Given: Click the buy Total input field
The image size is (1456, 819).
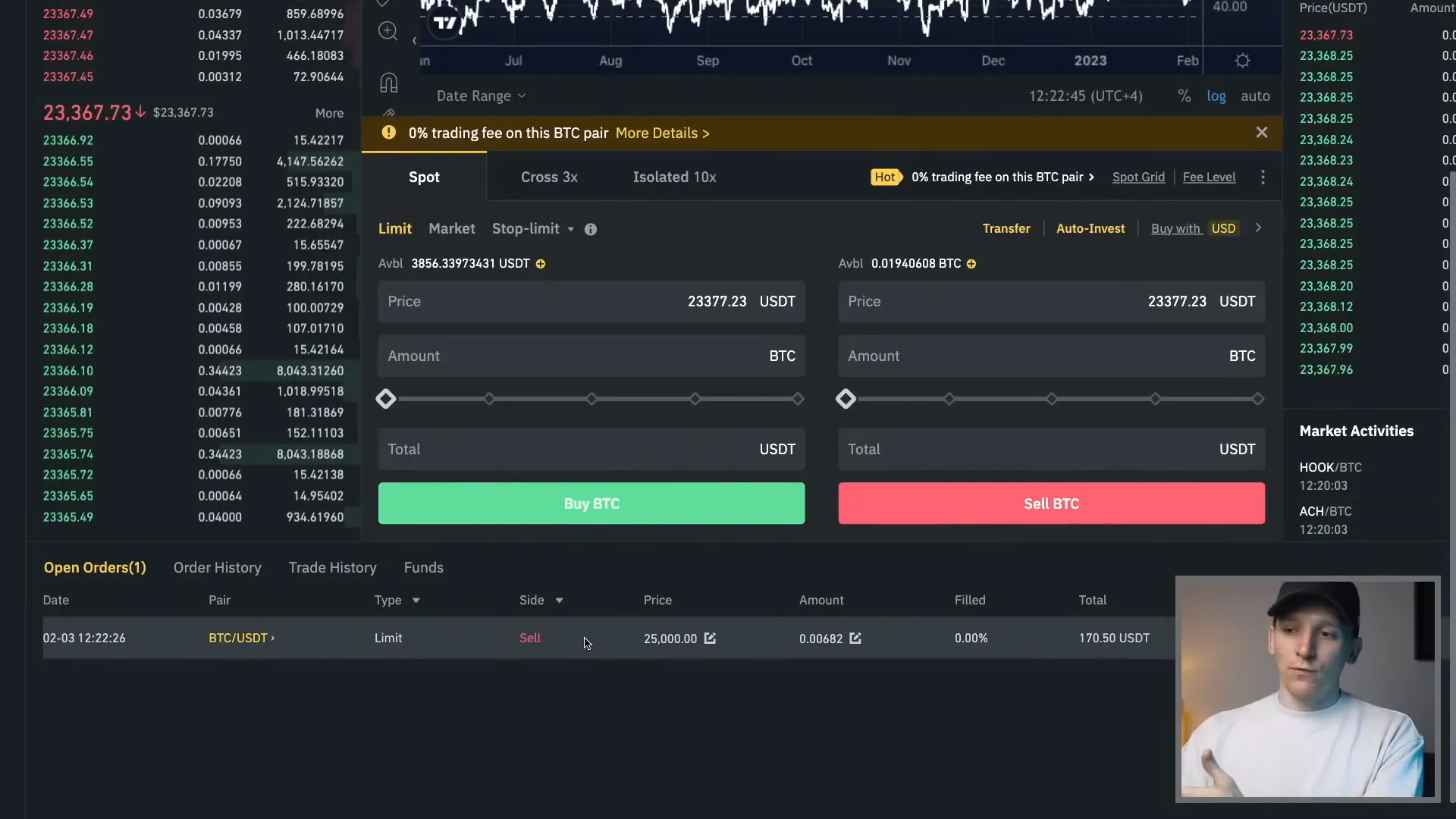Looking at the screenshot, I should (x=591, y=450).
